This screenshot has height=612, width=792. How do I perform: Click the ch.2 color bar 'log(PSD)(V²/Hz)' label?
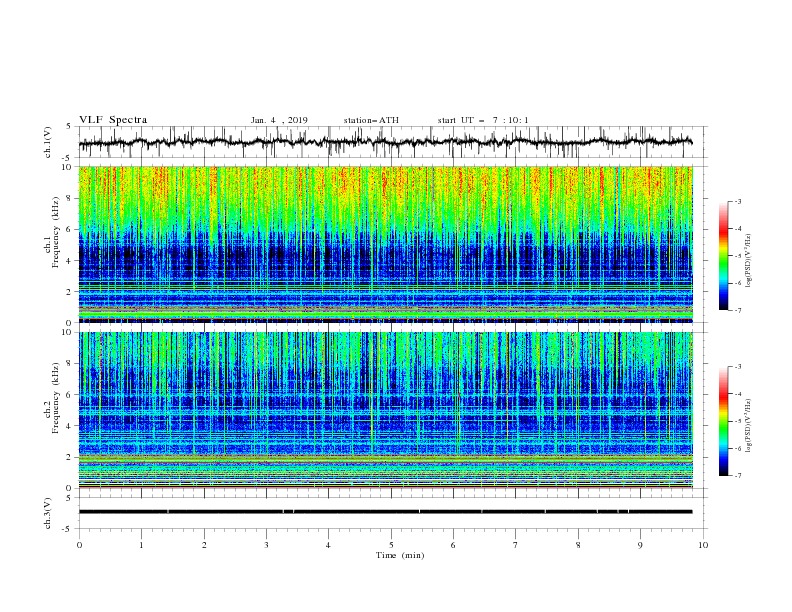tap(749, 426)
